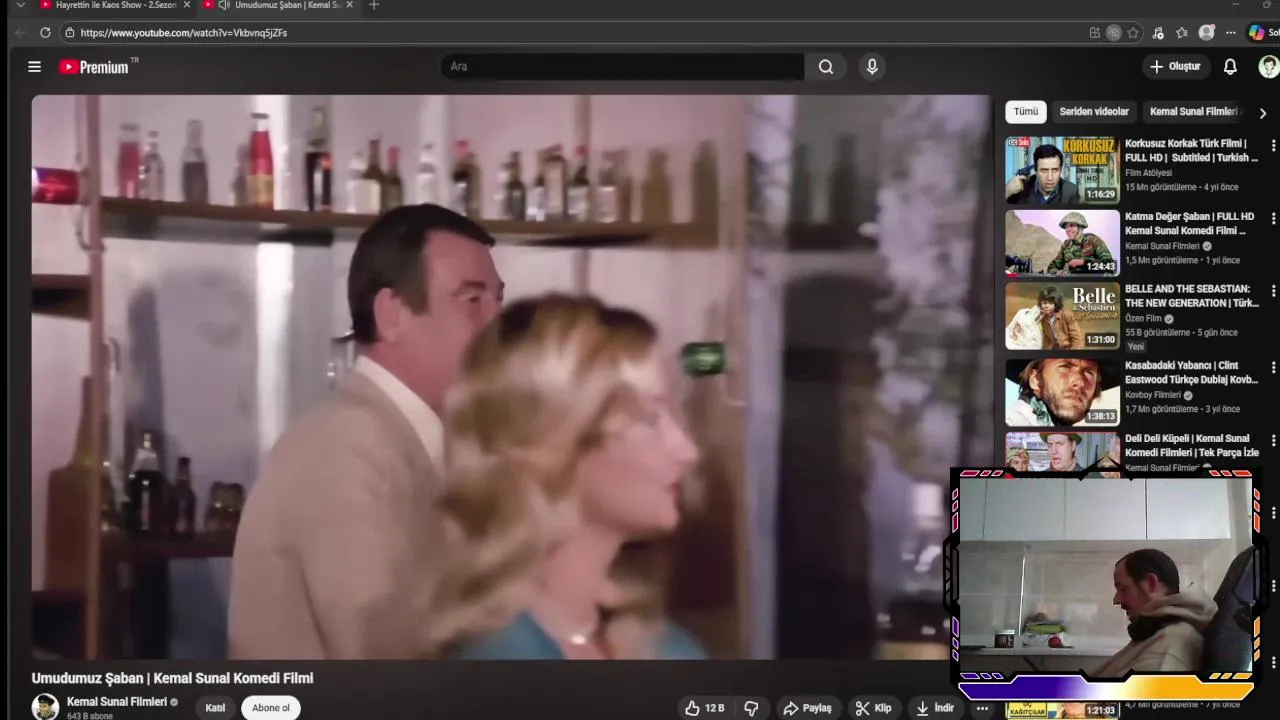Open the notifications bell
The height and width of the screenshot is (720, 1280).
(1230, 67)
